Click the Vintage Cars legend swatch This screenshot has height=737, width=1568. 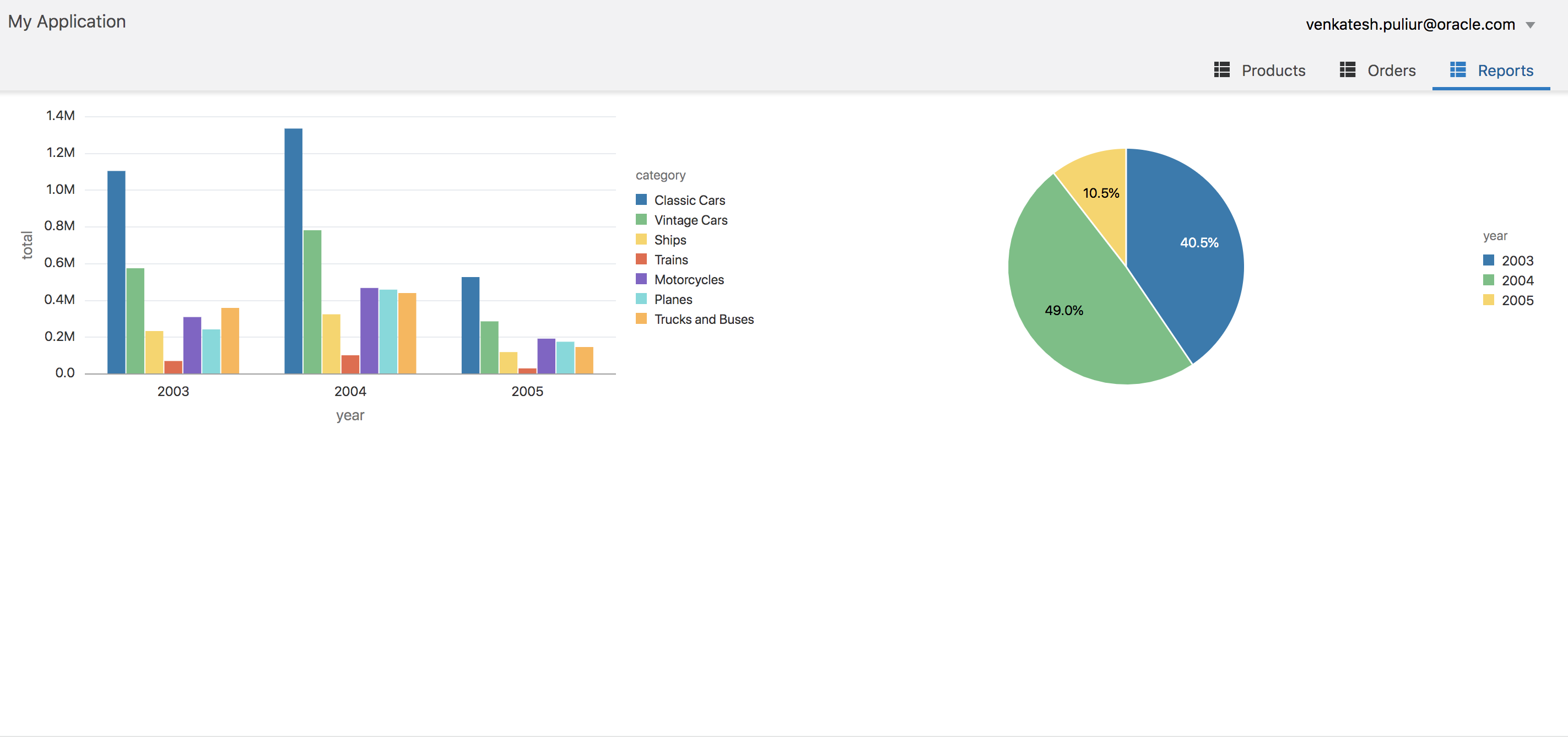(641, 219)
